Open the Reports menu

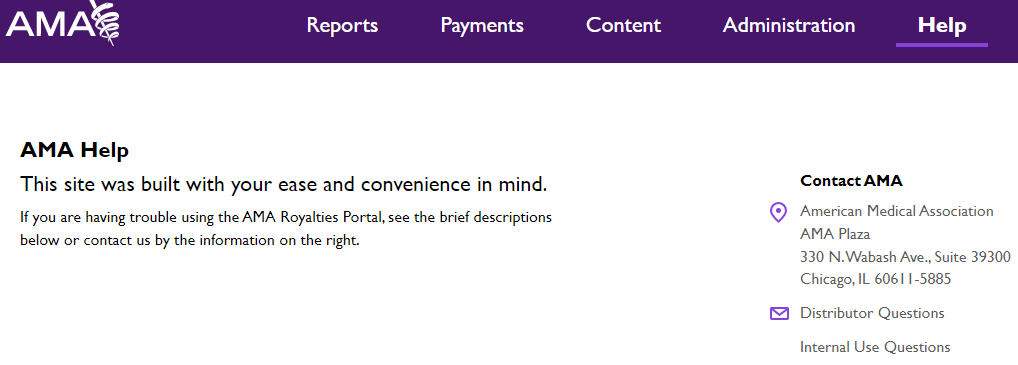point(342,25)
